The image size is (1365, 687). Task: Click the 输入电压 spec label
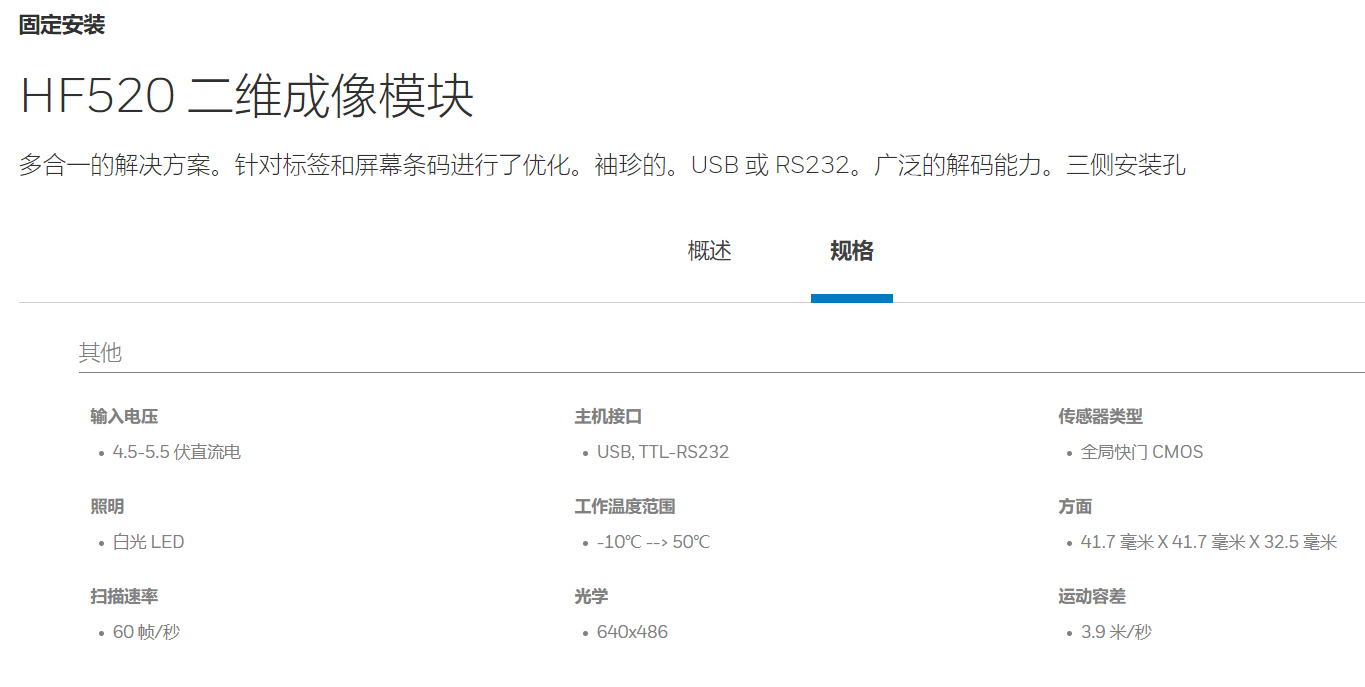click(x=124, y=417)
